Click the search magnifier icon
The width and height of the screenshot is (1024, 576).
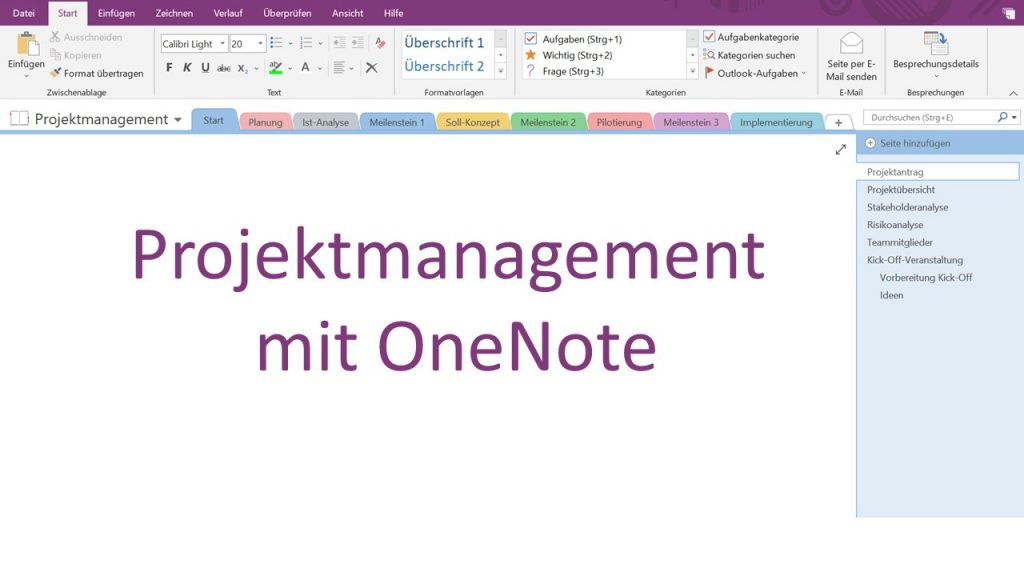(x=1002, y=118)
